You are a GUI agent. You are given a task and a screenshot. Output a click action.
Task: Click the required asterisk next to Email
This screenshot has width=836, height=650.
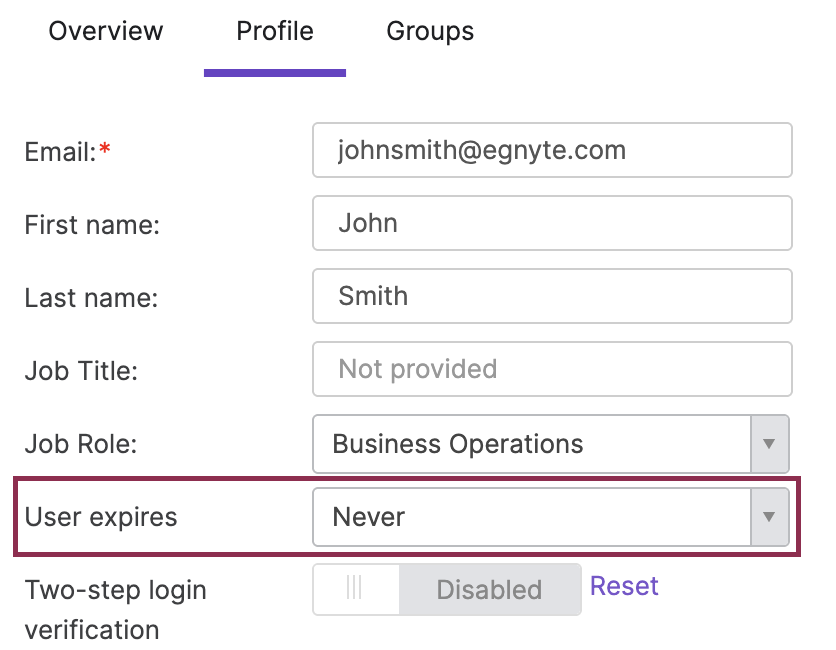click(105, 146)
